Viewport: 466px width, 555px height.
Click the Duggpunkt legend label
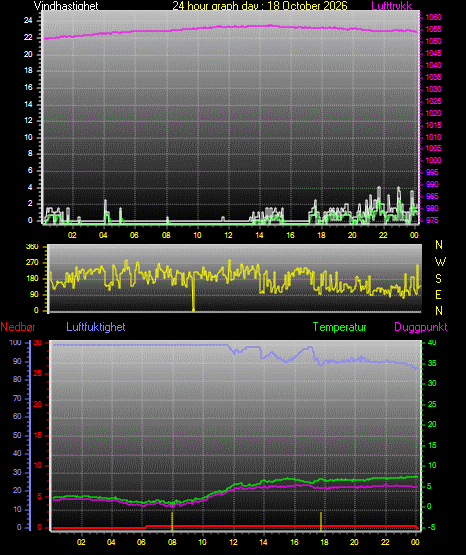(421, 327)
